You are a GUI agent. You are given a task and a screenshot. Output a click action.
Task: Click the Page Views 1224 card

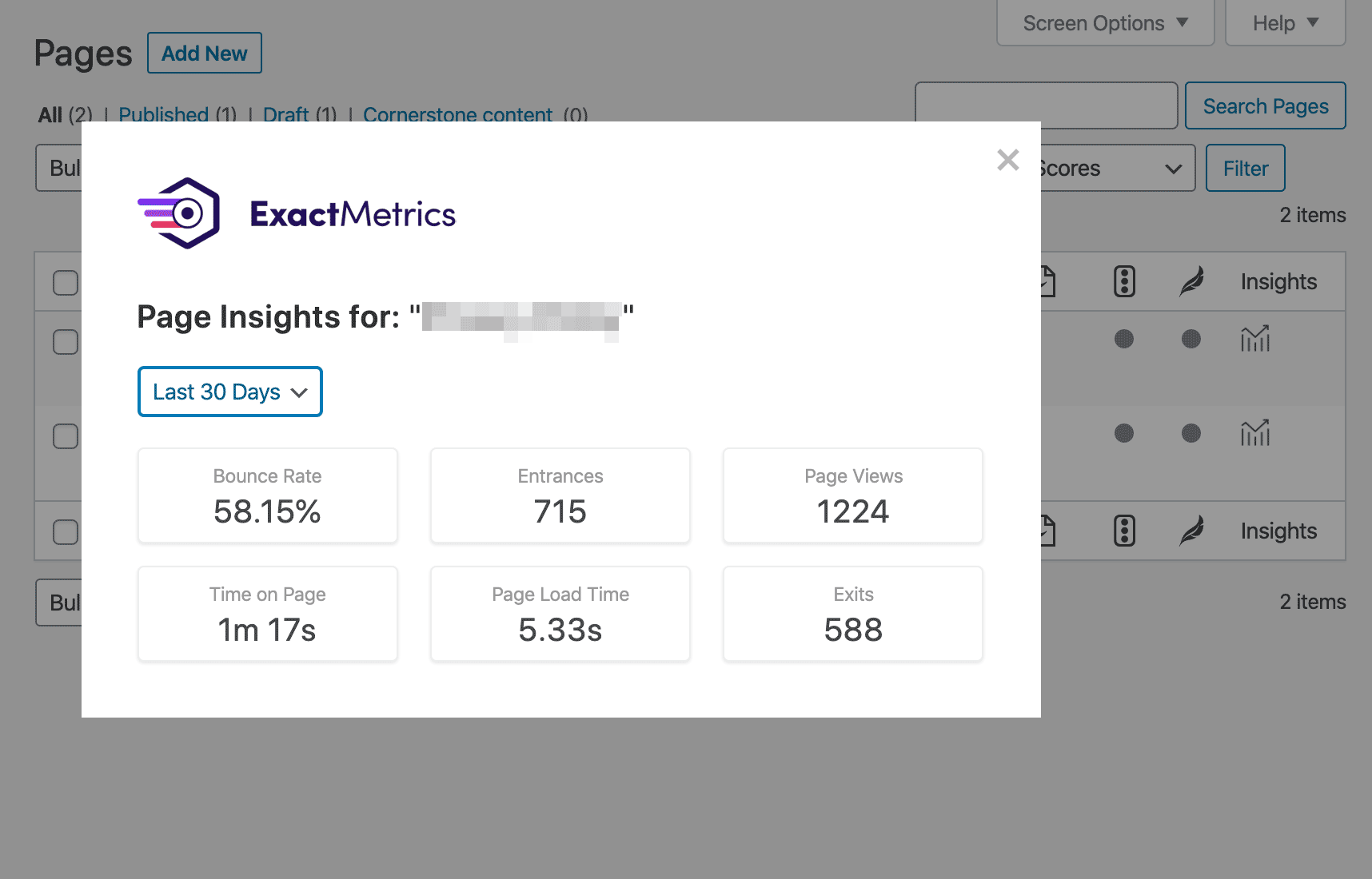[x=853, y=495]
